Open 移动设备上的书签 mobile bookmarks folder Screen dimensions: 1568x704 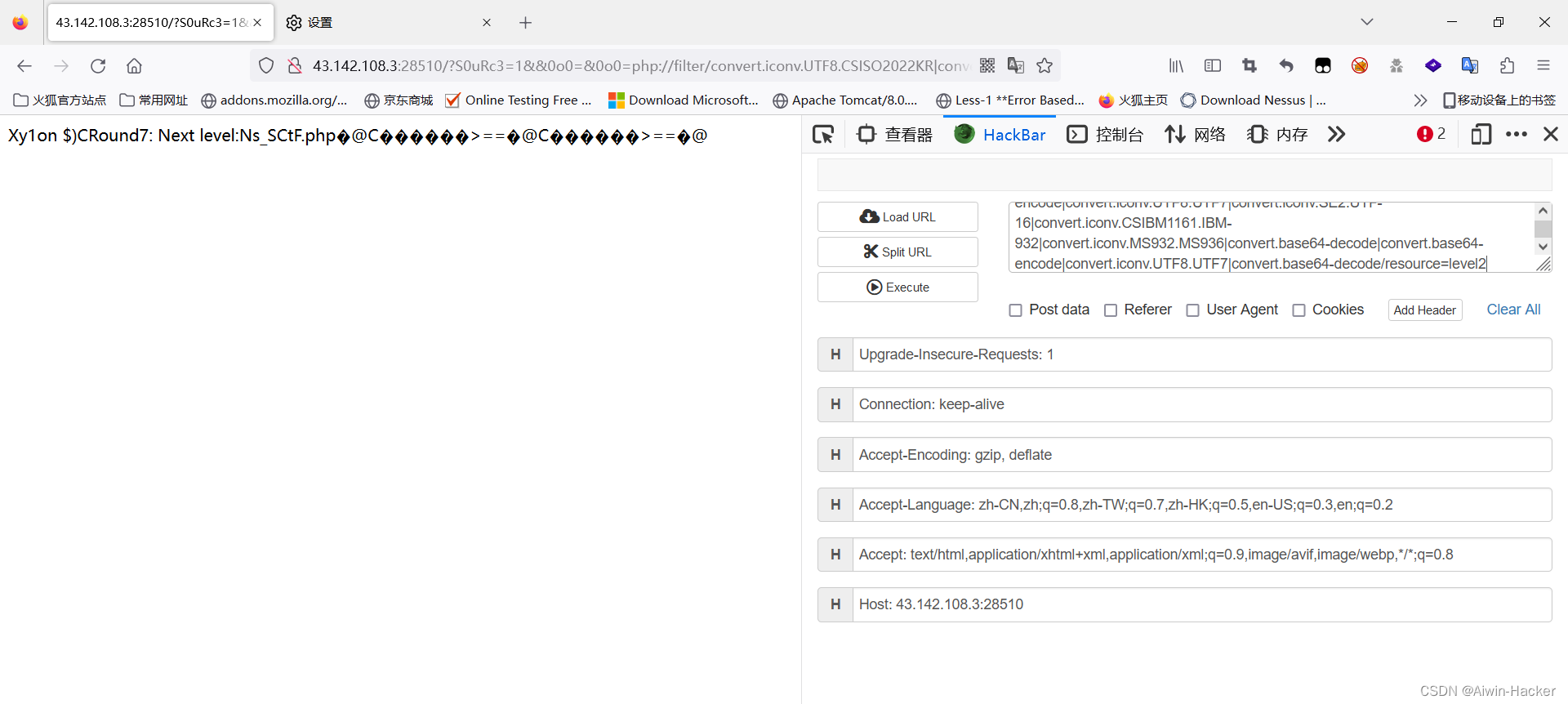1499,100
